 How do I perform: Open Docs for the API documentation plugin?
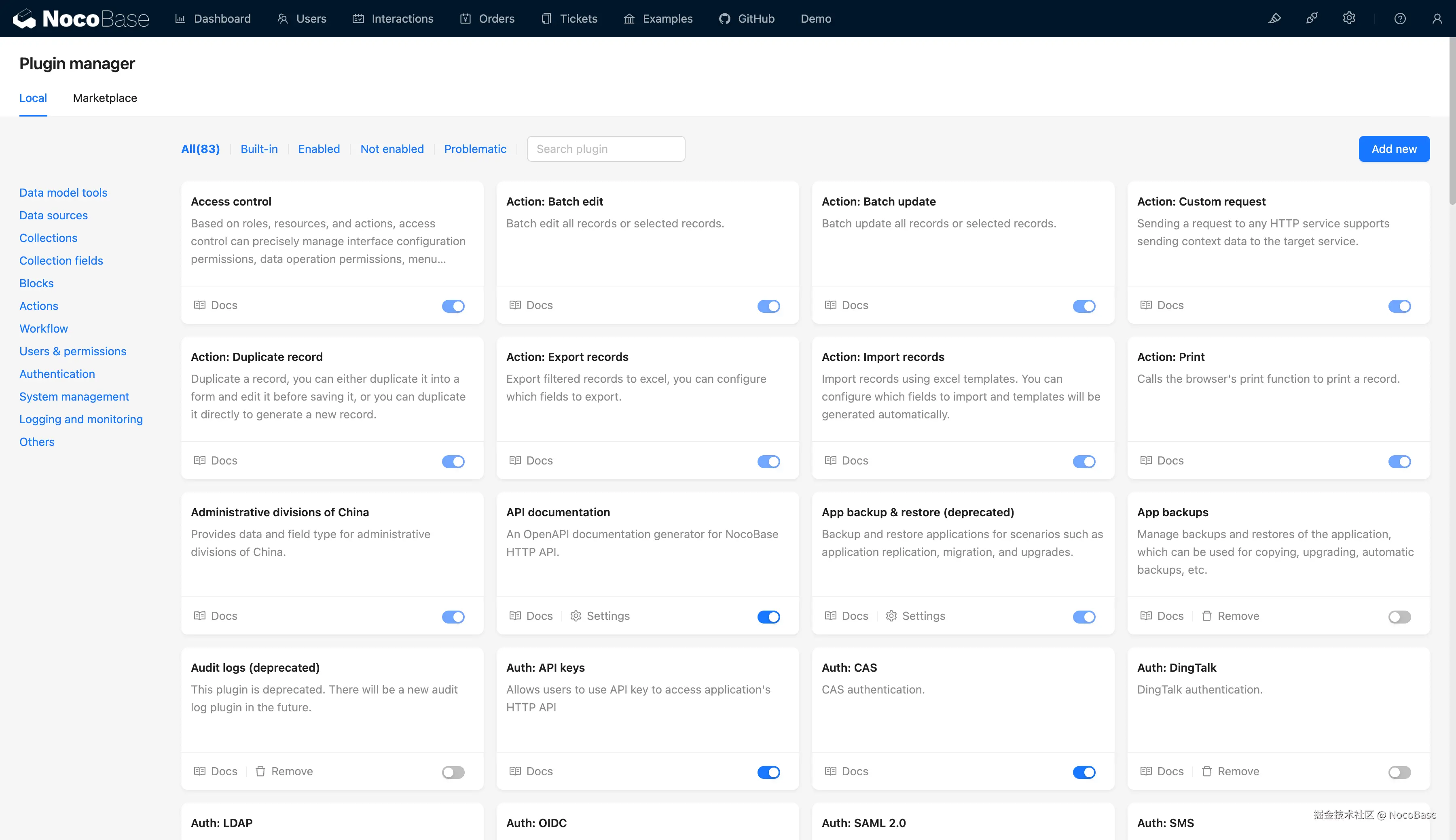click(531, 615)
